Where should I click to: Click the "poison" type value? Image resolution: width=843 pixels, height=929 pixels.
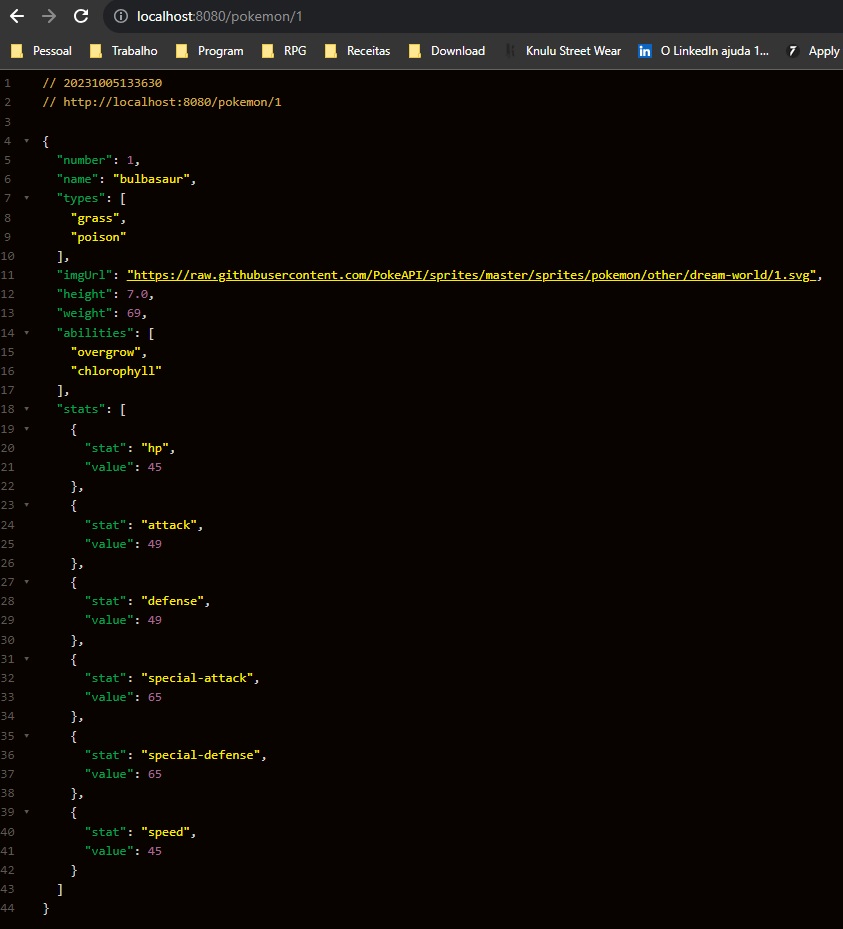[x=98, y=237]
